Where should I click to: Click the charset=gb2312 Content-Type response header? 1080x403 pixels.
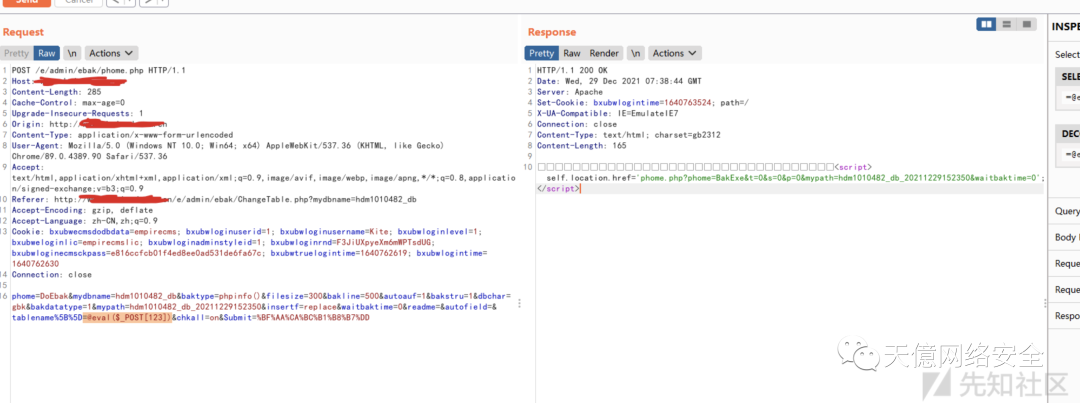(629, 134)
